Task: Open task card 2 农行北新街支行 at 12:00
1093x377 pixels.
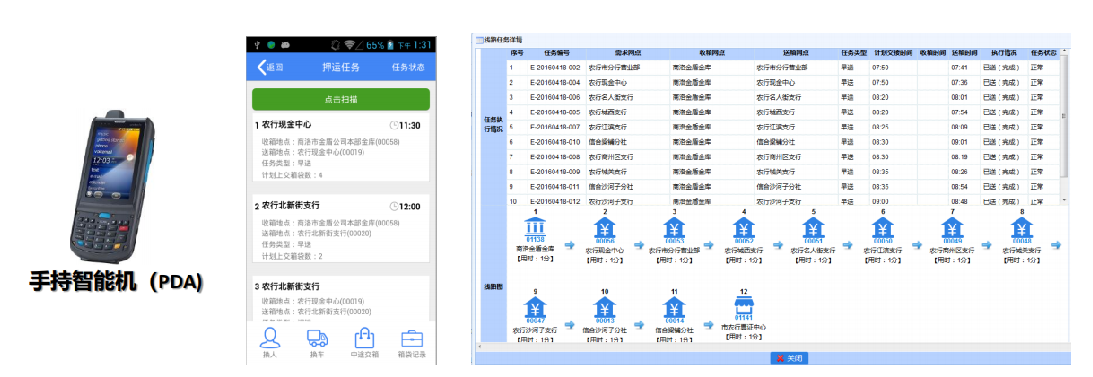Action: click(341, 229)
